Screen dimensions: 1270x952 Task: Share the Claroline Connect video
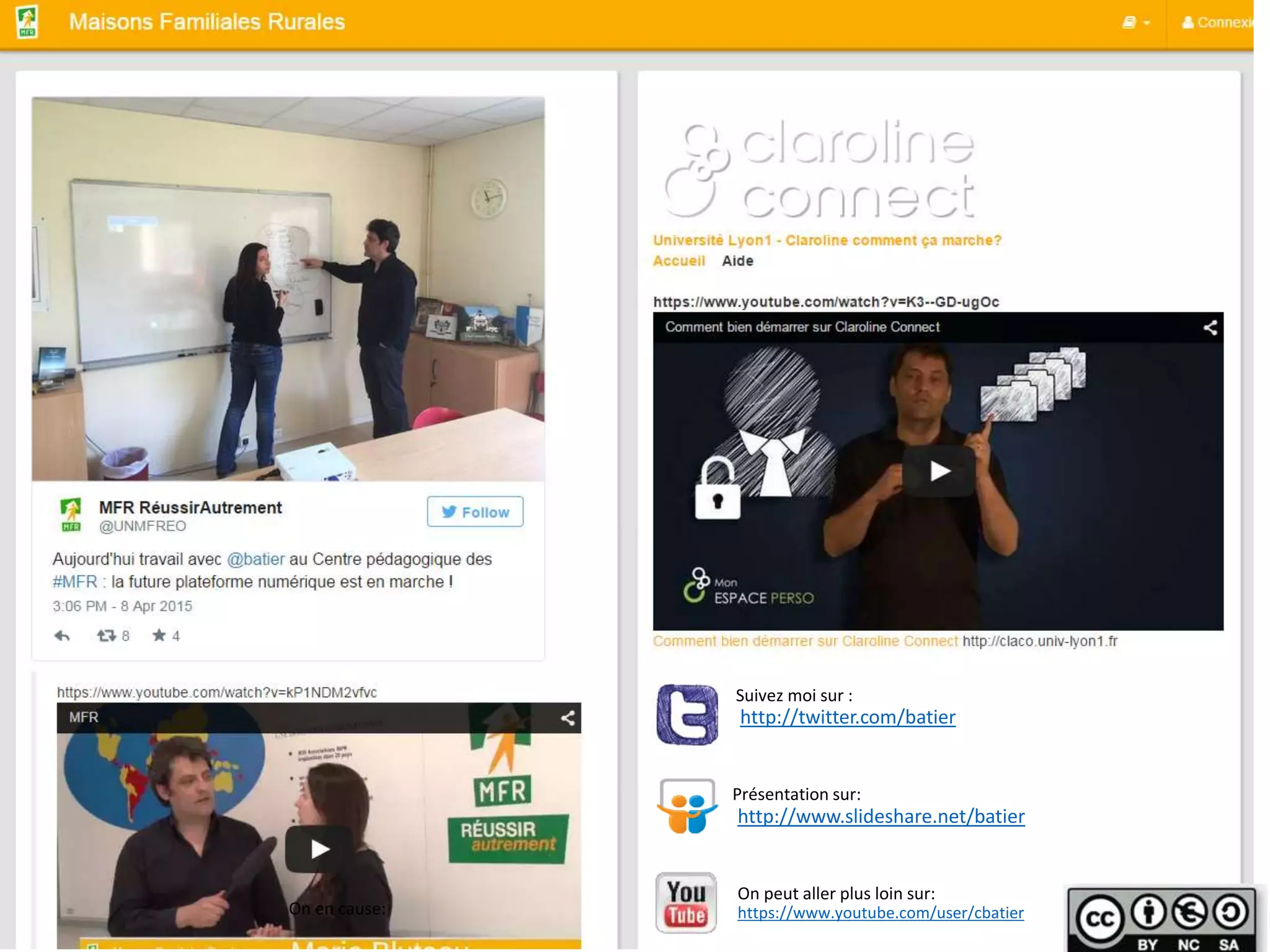1210,327
